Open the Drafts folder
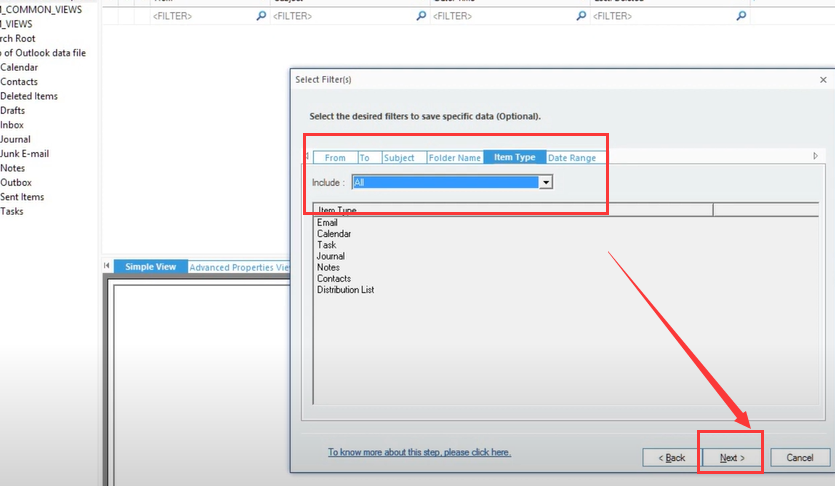Screen dimensions: 835x486 coord(13,110)
